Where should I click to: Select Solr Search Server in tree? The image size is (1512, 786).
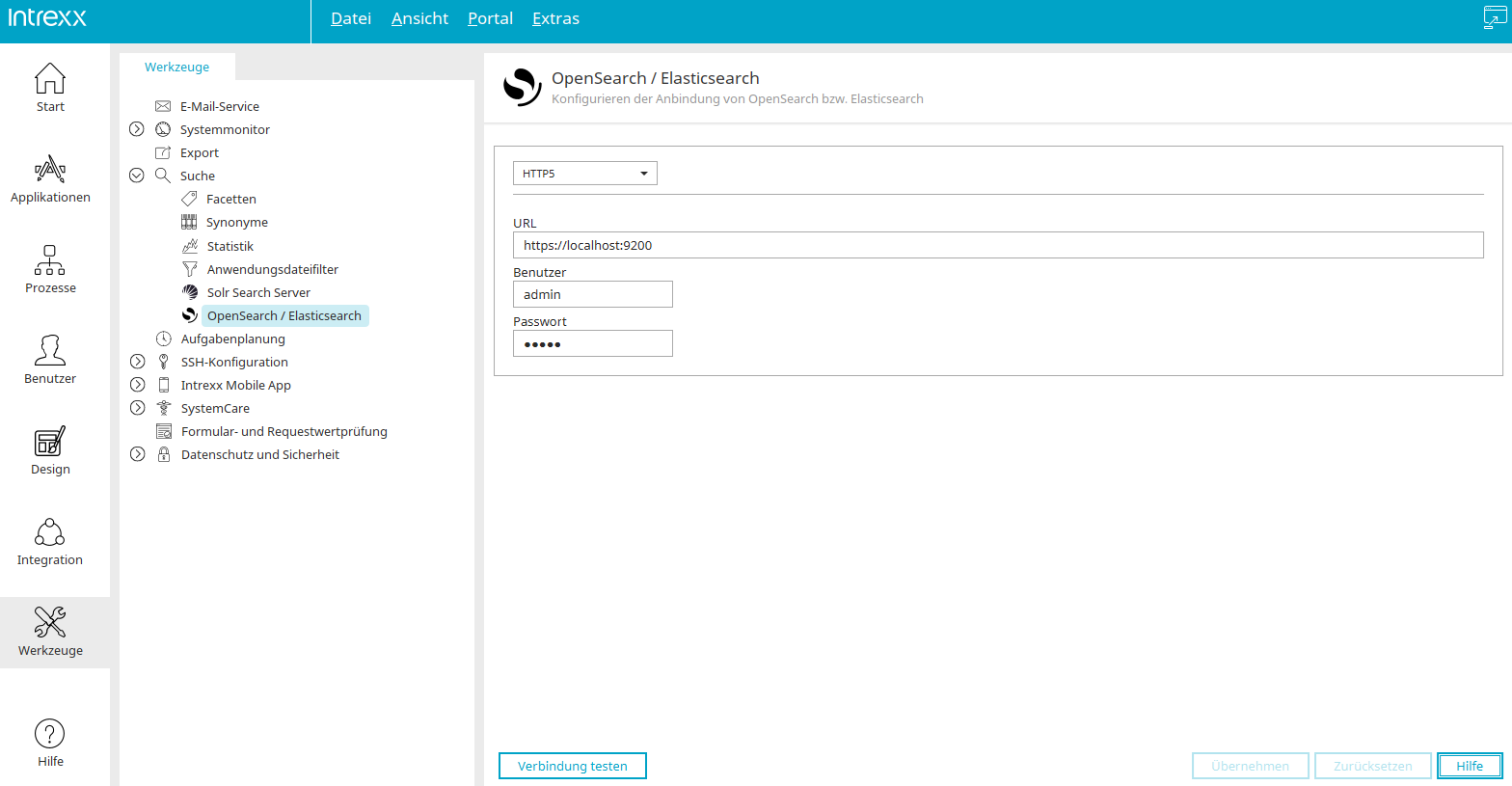[258, 292]
